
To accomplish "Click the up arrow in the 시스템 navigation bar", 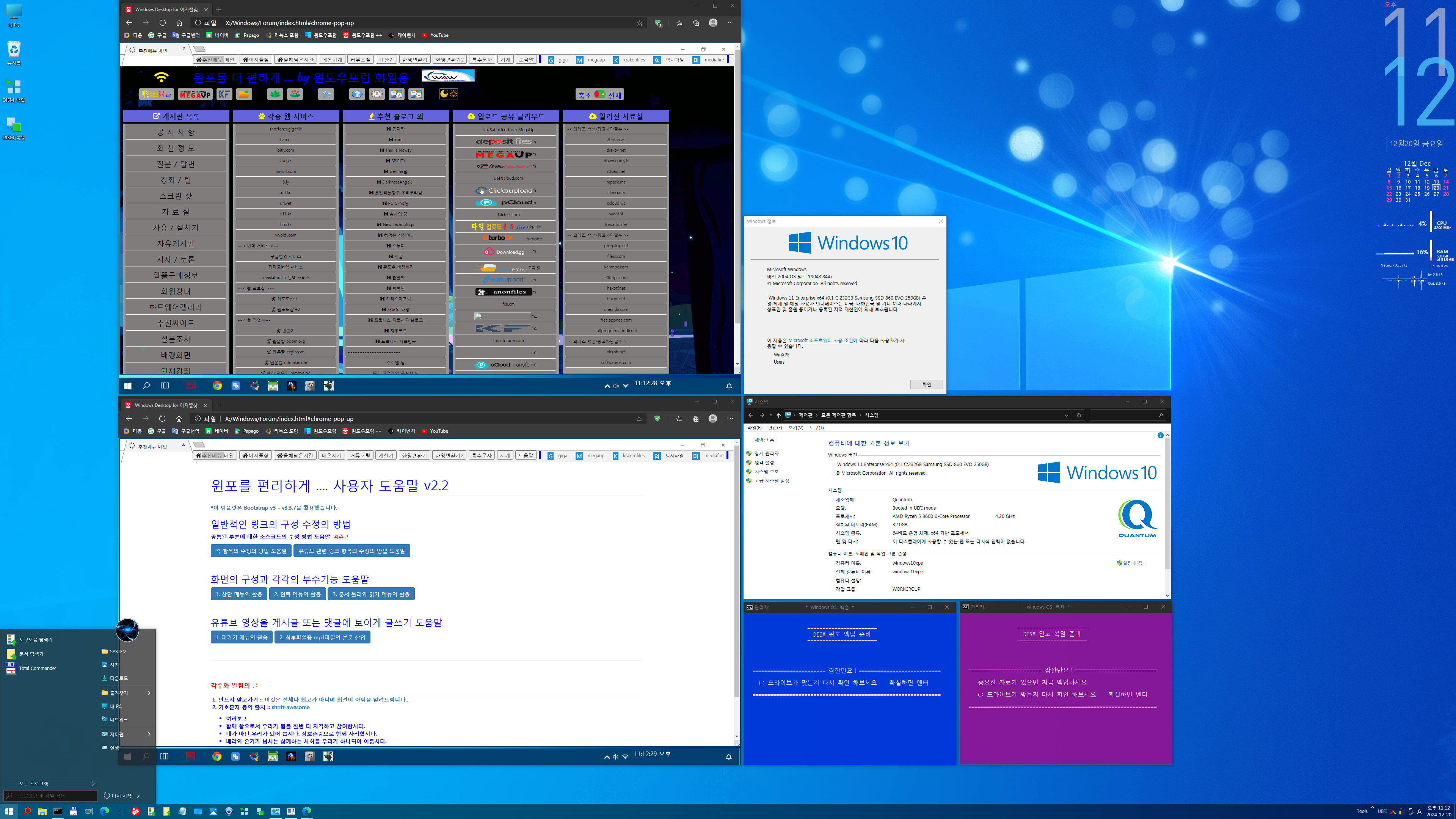I will point(778,416).
